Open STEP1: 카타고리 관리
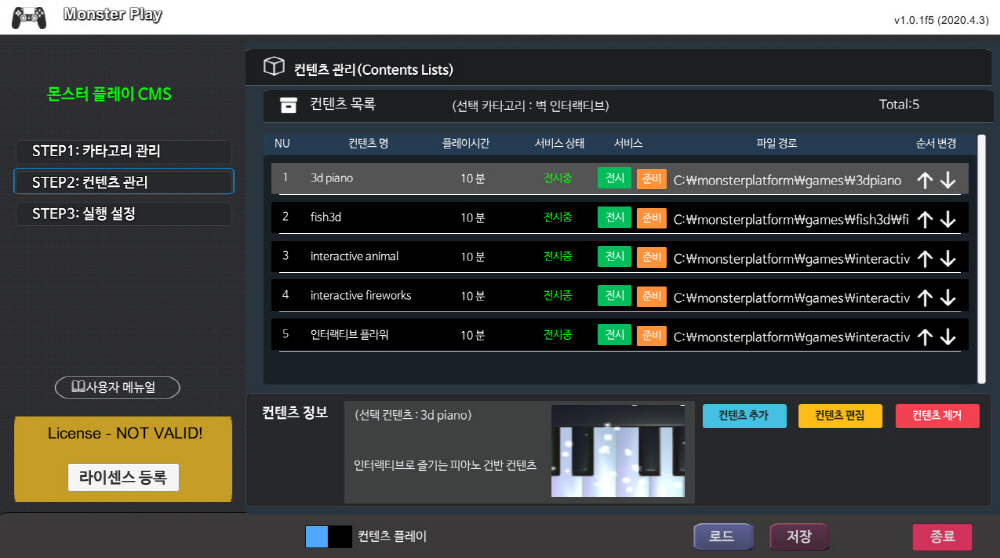This screenshot has width=1000, height=558. click(124, 151)
